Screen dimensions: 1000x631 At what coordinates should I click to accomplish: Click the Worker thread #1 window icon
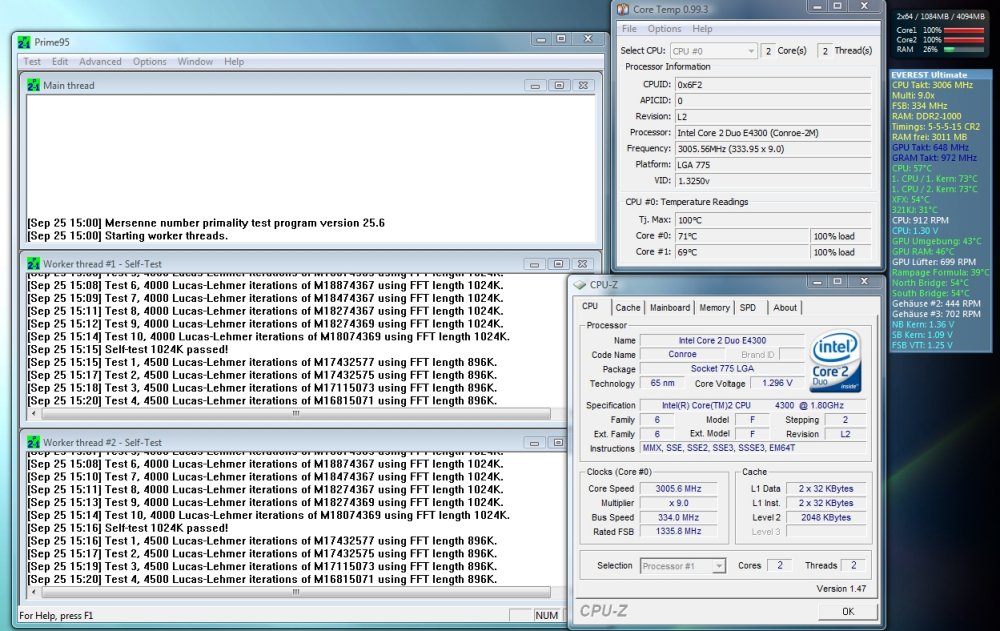(x=34, y=264)
